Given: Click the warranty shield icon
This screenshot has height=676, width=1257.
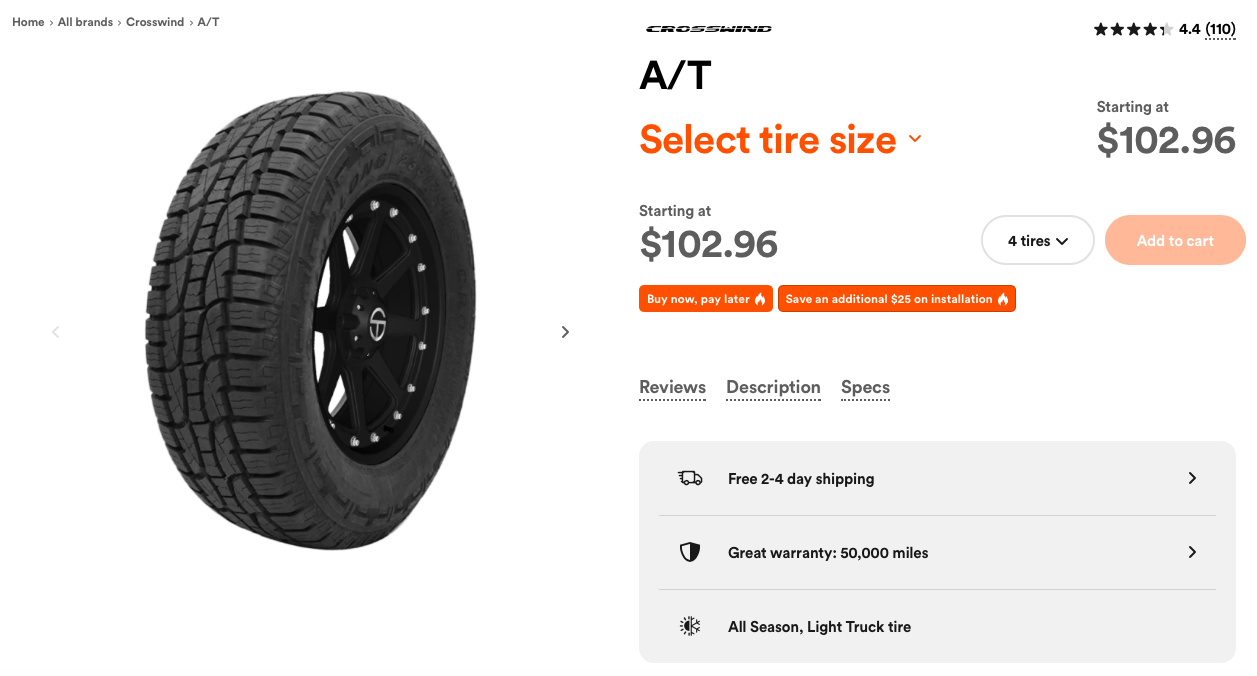Looking at the screenshot, I should 690,552.
